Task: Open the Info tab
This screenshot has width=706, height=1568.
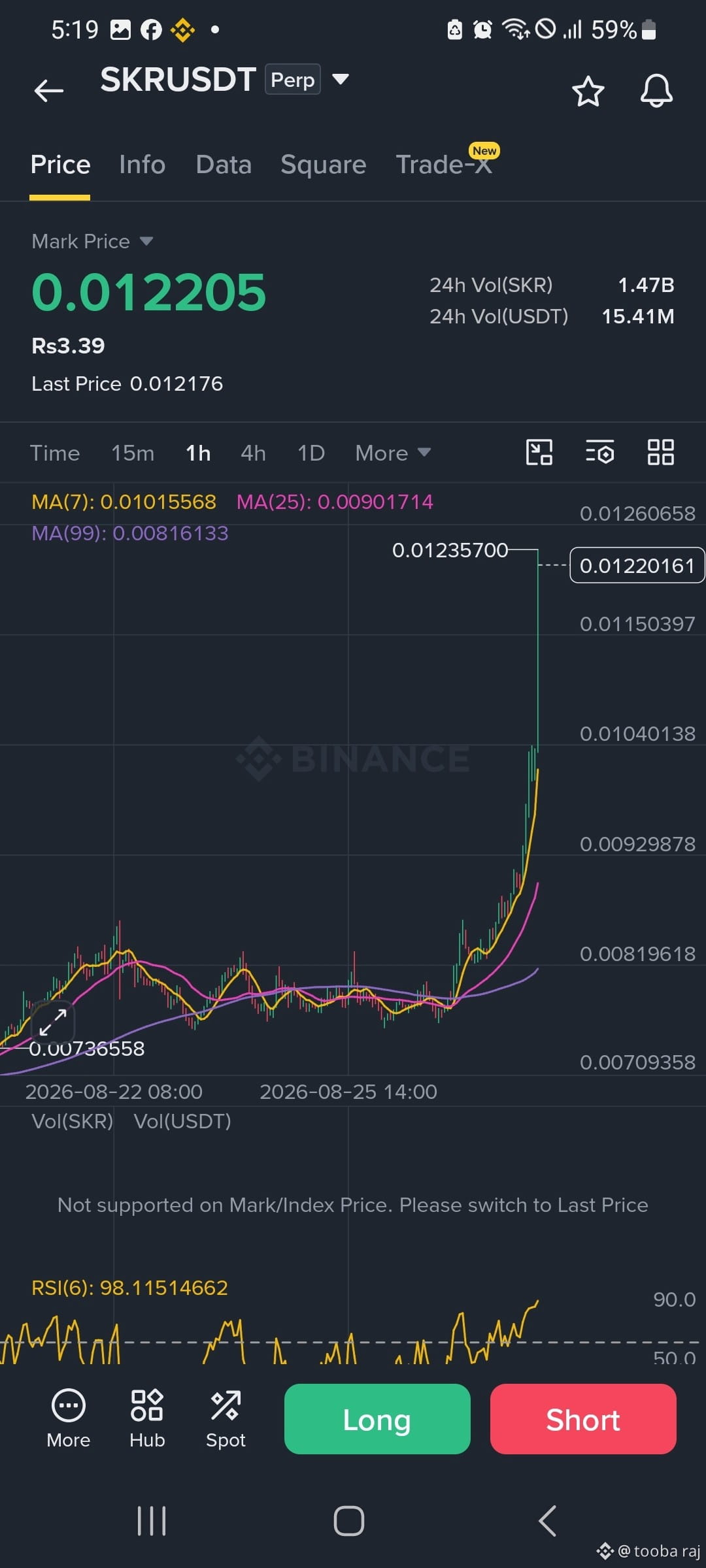Action: 142,165
